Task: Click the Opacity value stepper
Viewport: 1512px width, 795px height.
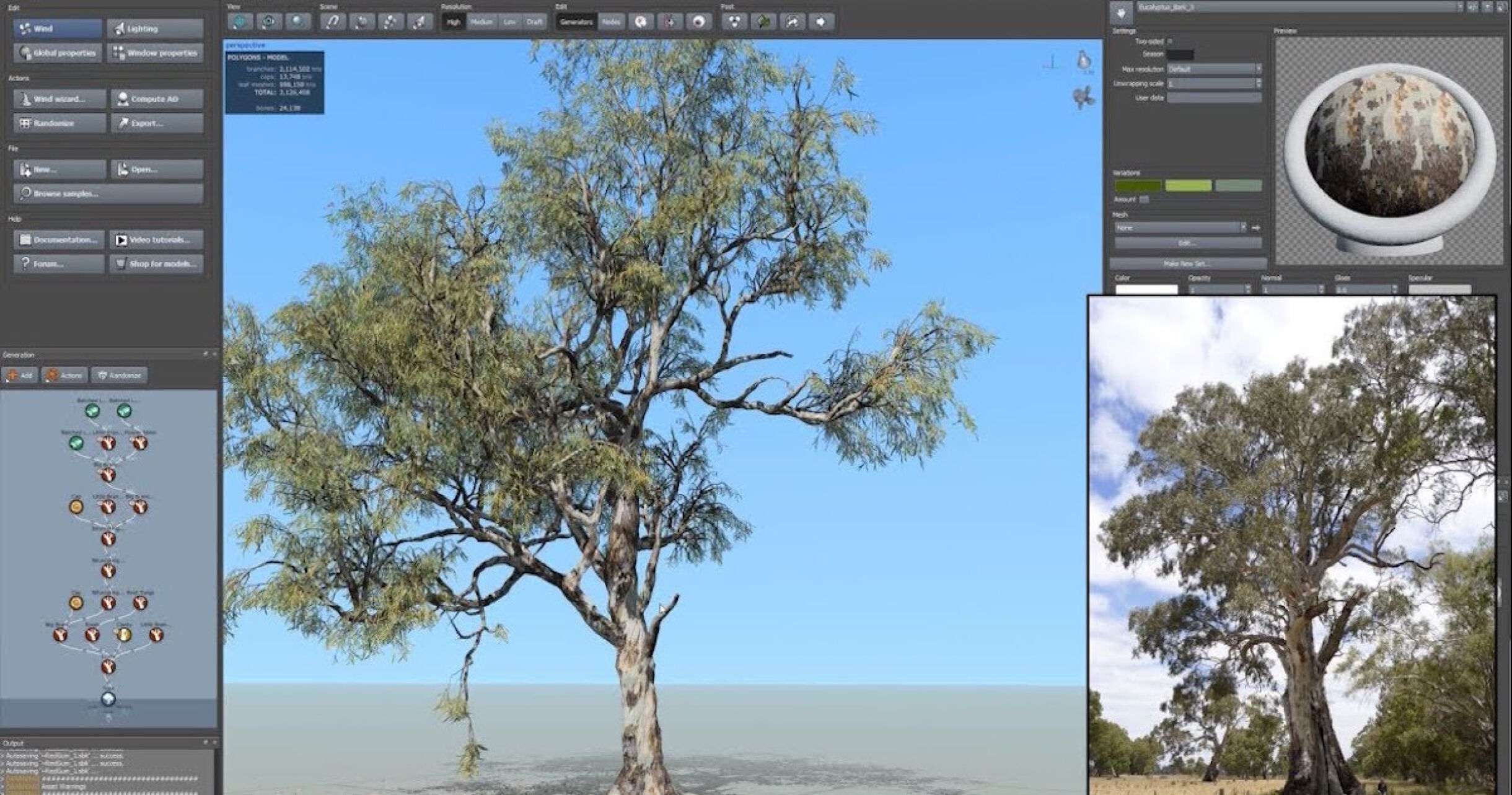Action: click(x=1248, y=289)
